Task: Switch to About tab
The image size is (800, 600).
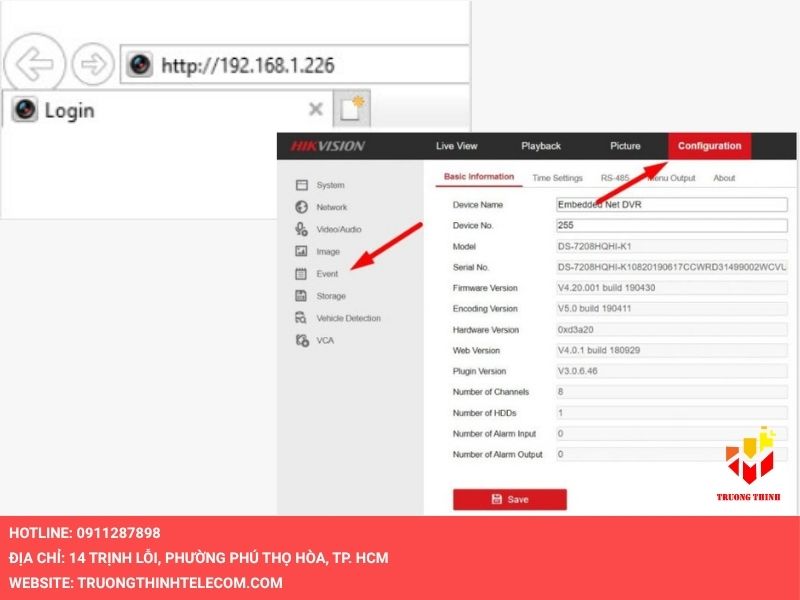Action: click(724, 178)
